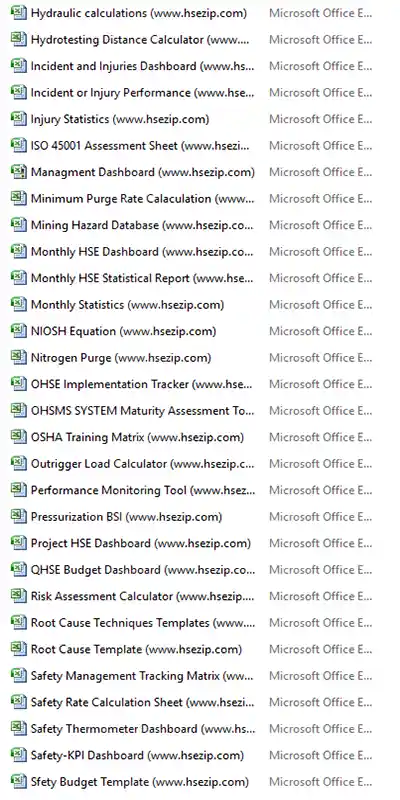Select the Safety Management Tracking Matrix icon

19,677
